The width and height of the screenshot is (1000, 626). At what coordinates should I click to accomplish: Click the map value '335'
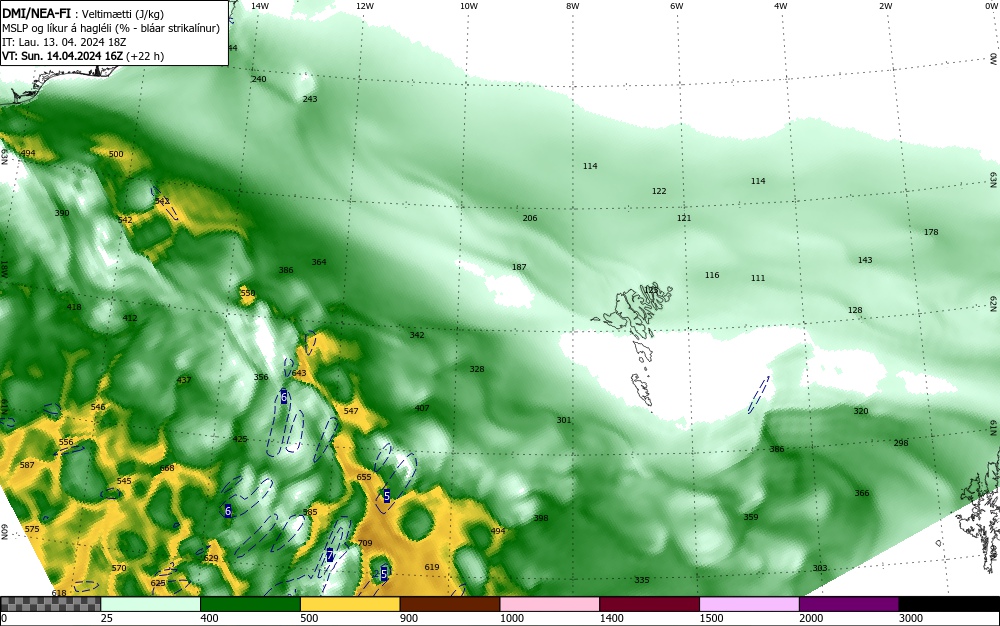pos(642,579)
